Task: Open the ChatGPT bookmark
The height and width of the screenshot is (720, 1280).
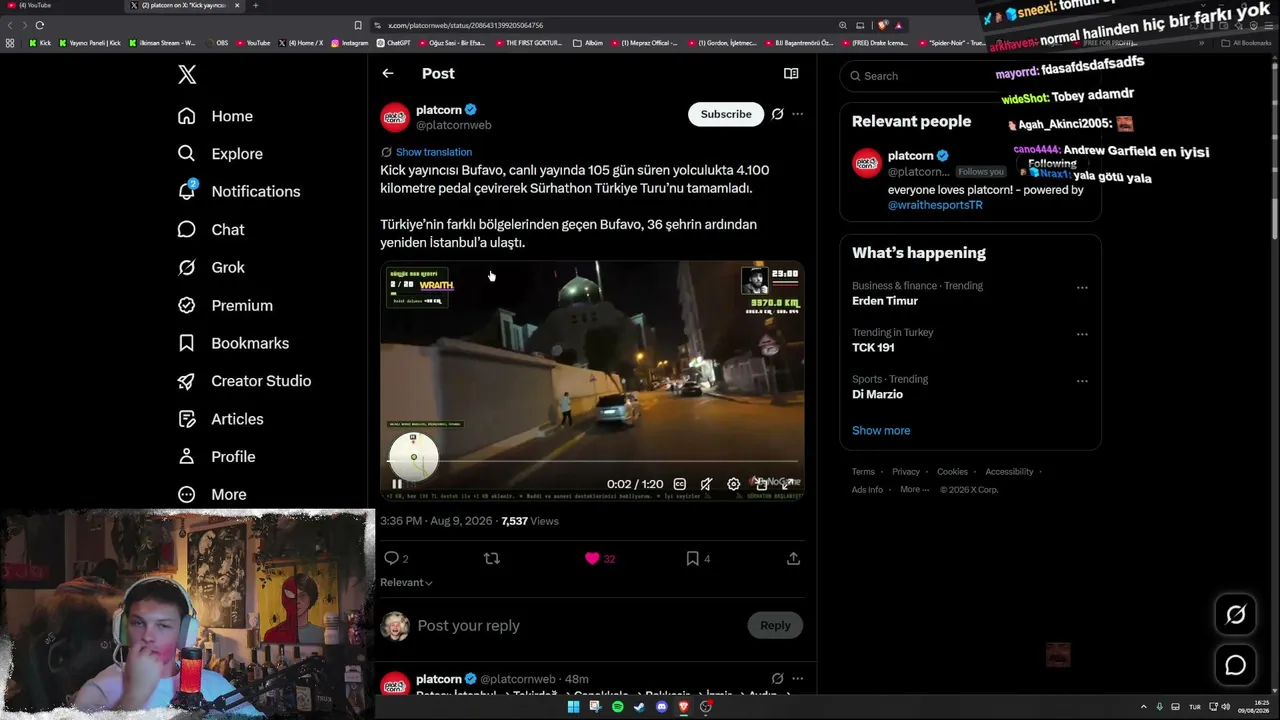Action: [393, 43]
